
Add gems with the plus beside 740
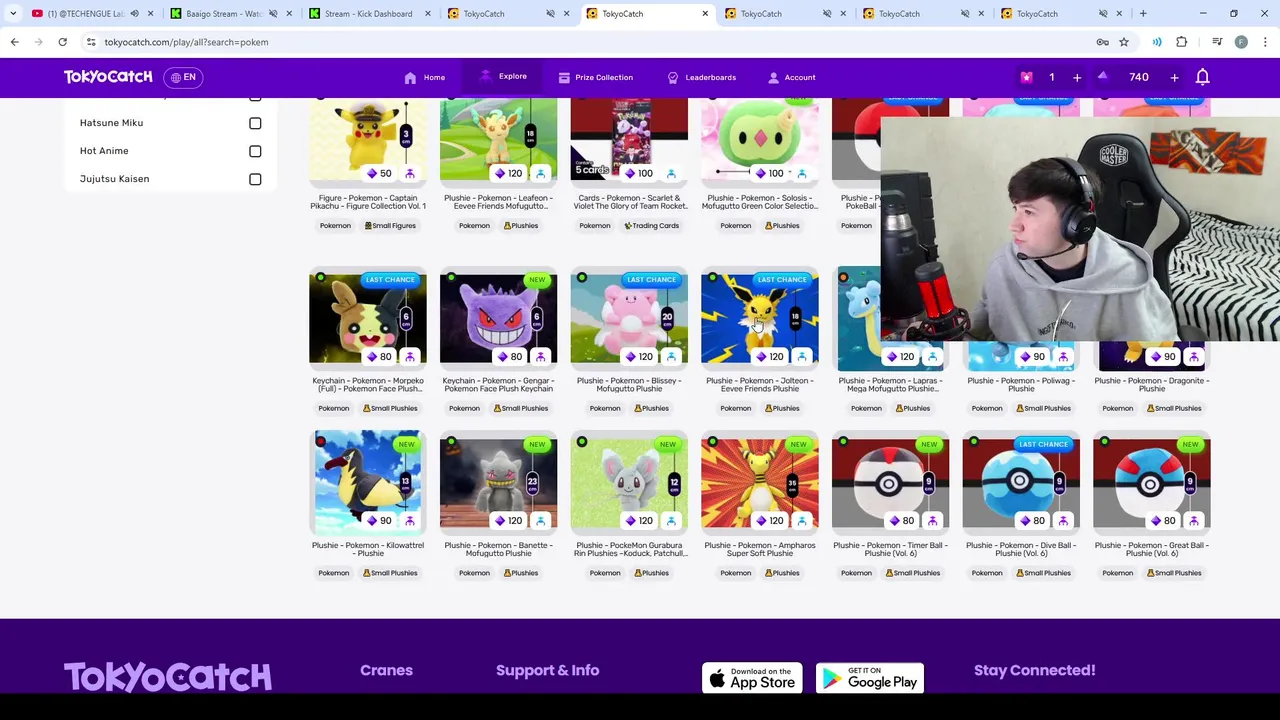tap(1174, 77)
